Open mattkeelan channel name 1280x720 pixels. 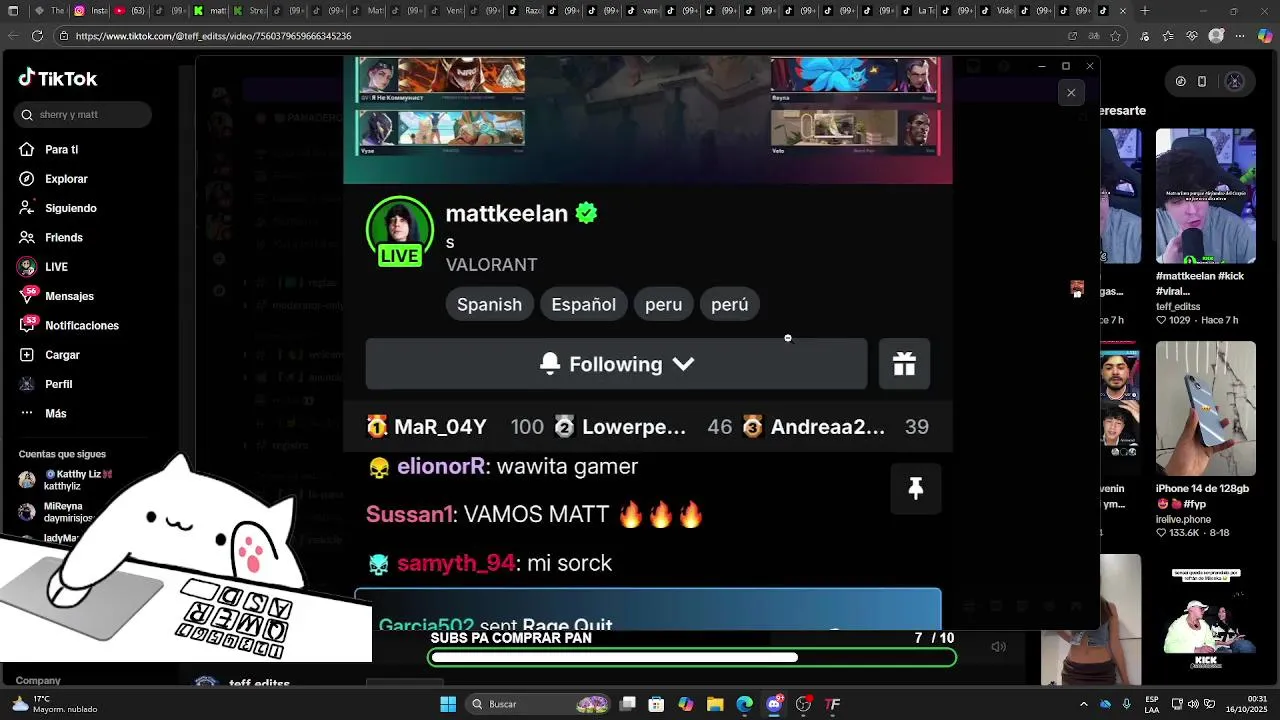[507, 213]
